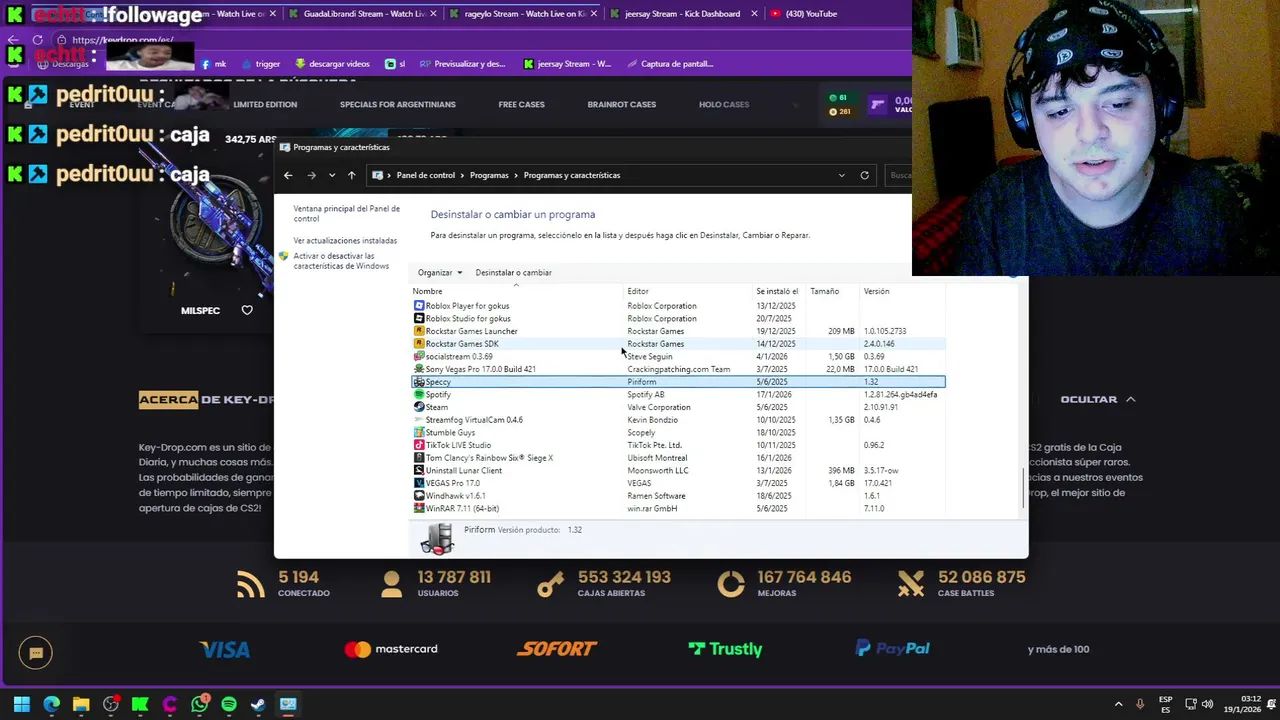Open BRAINROT CASES menu item
Screen dimensions: 1280x720
coord(621,104)
